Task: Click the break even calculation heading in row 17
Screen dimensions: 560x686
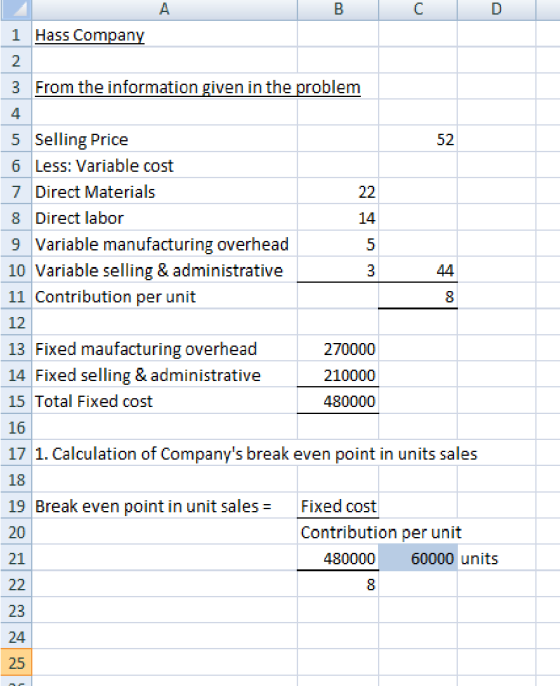Action: [256, 453]
